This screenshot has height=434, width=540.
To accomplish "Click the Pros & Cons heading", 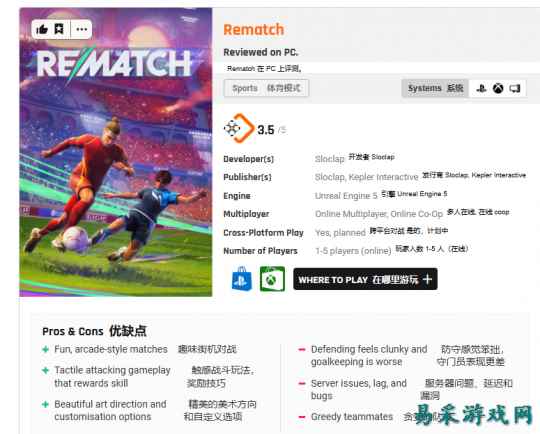I will click(x=73, y=331).
